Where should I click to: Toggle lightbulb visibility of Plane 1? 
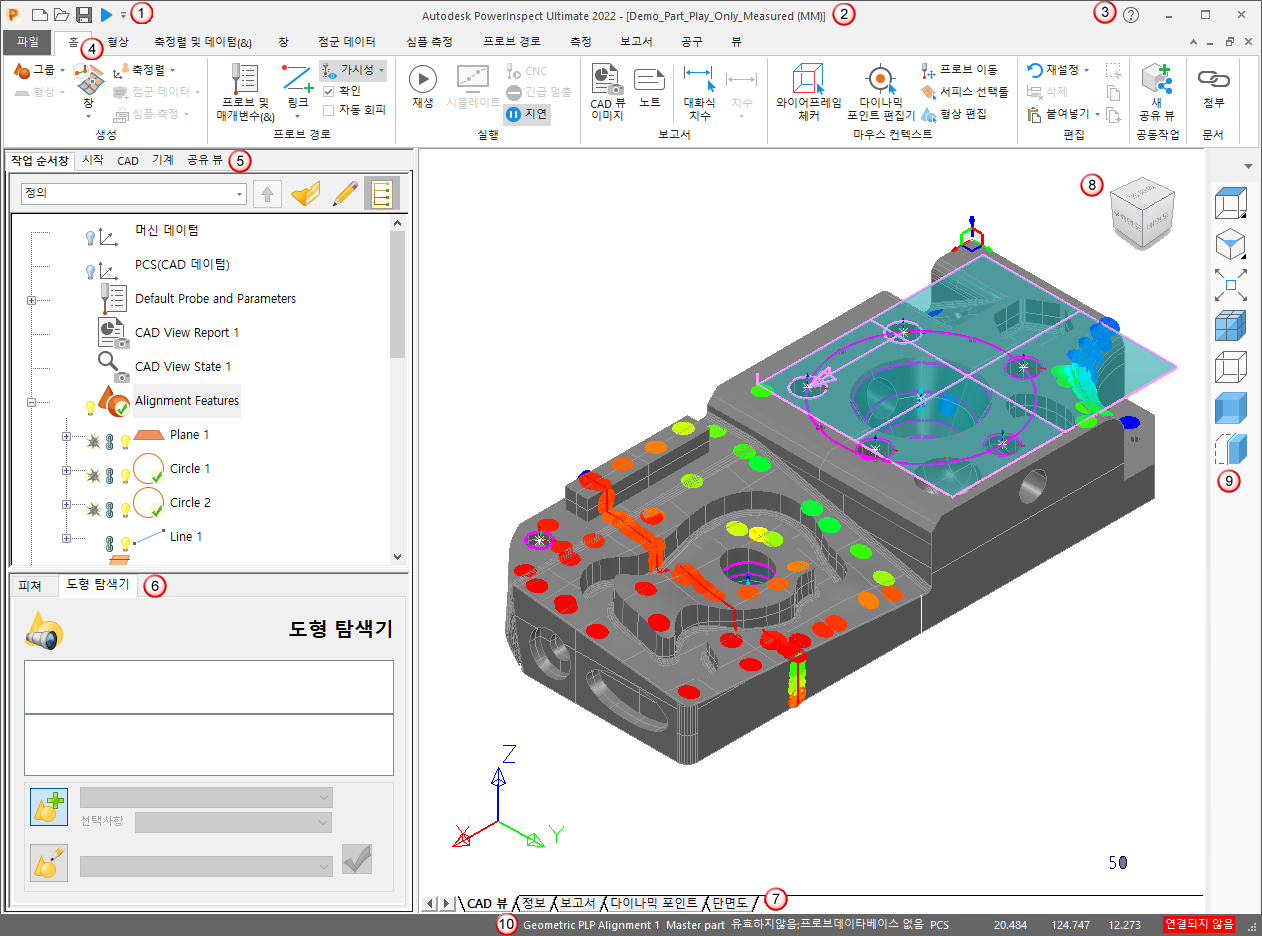[x=126, y=441]
